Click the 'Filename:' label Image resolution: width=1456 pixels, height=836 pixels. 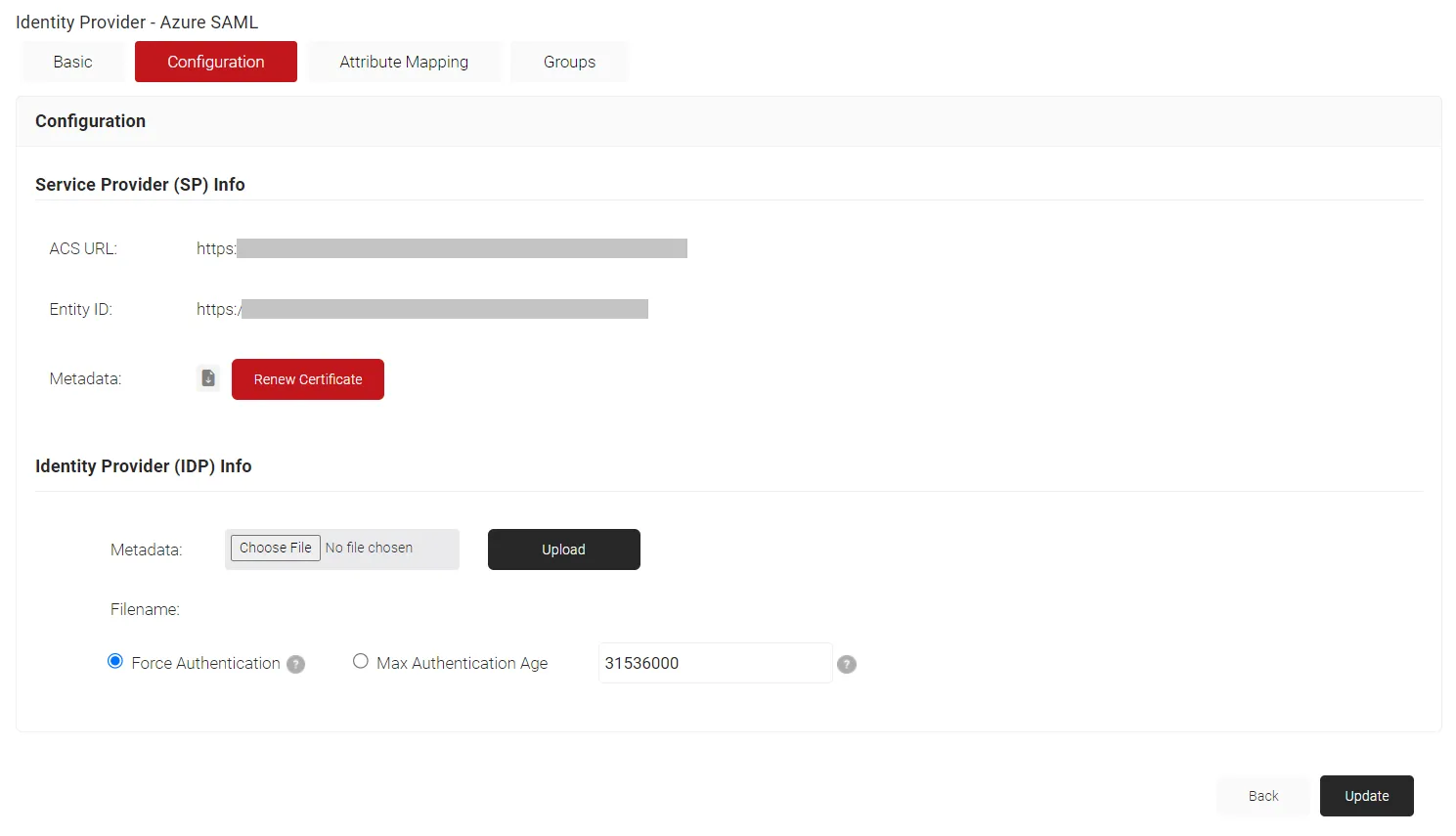(x=145, y=609)
